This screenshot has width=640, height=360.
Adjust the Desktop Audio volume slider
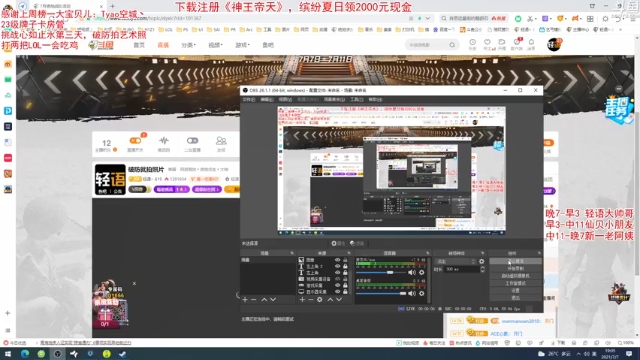pyautogui.click(x=381, y=293)
